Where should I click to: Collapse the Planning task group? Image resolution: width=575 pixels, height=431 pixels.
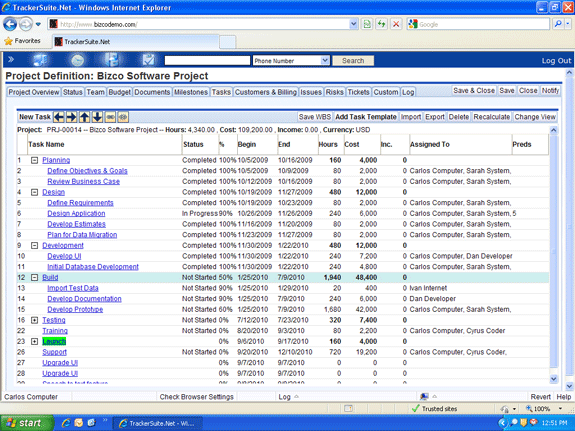(x=34, y=160)
